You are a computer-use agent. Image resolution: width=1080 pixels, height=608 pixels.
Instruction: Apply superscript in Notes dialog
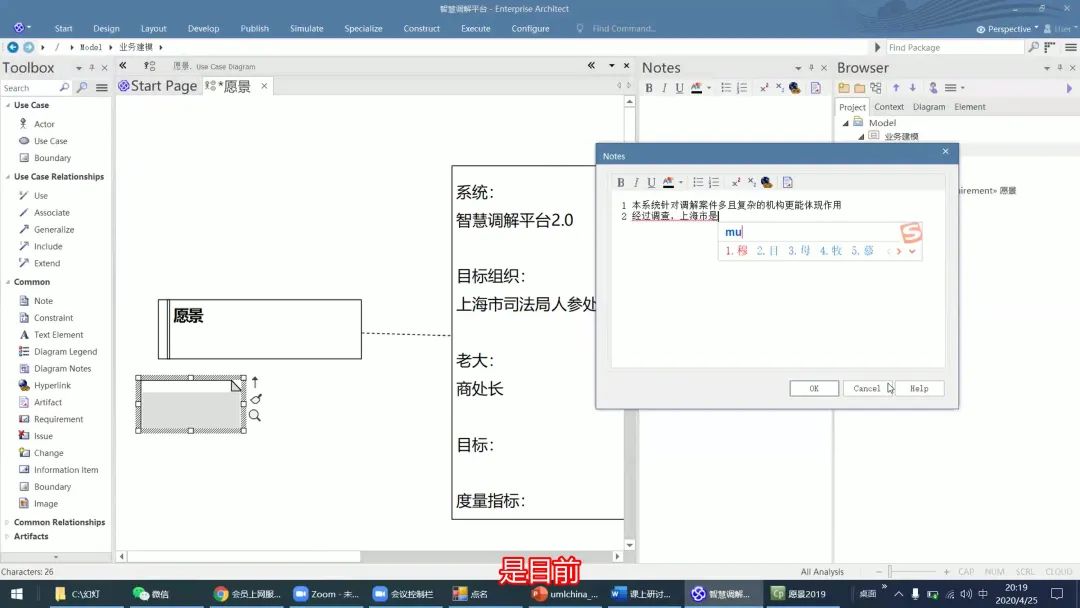(736, 182)
